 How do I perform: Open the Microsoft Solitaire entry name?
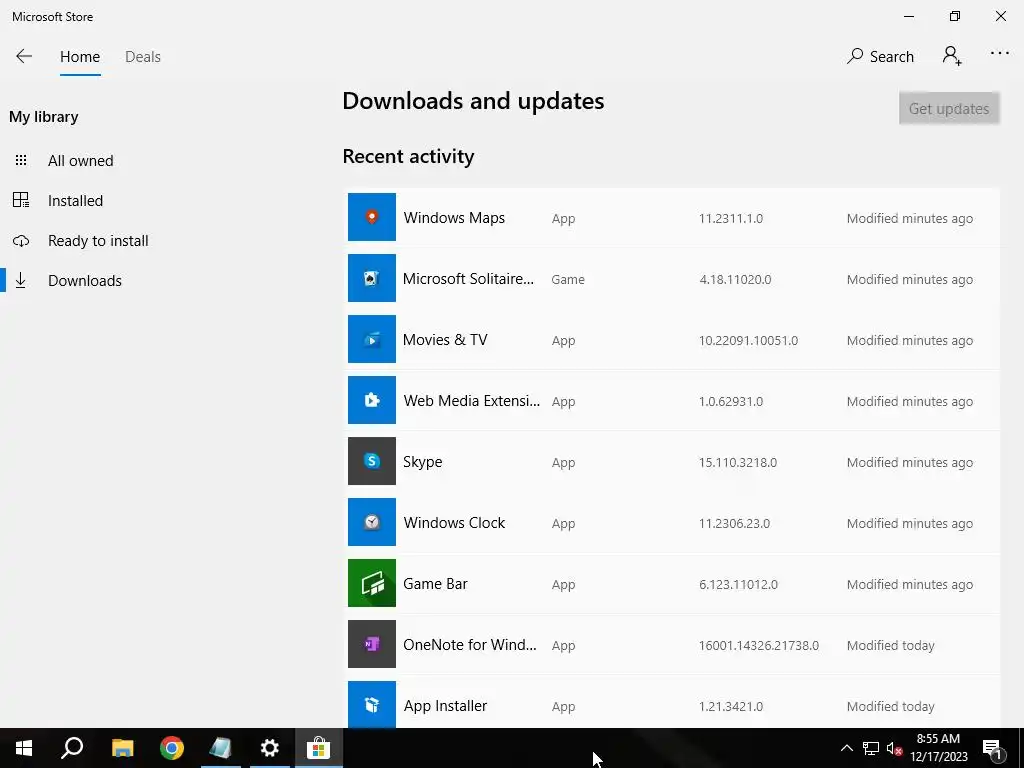[x=468, y=279]
